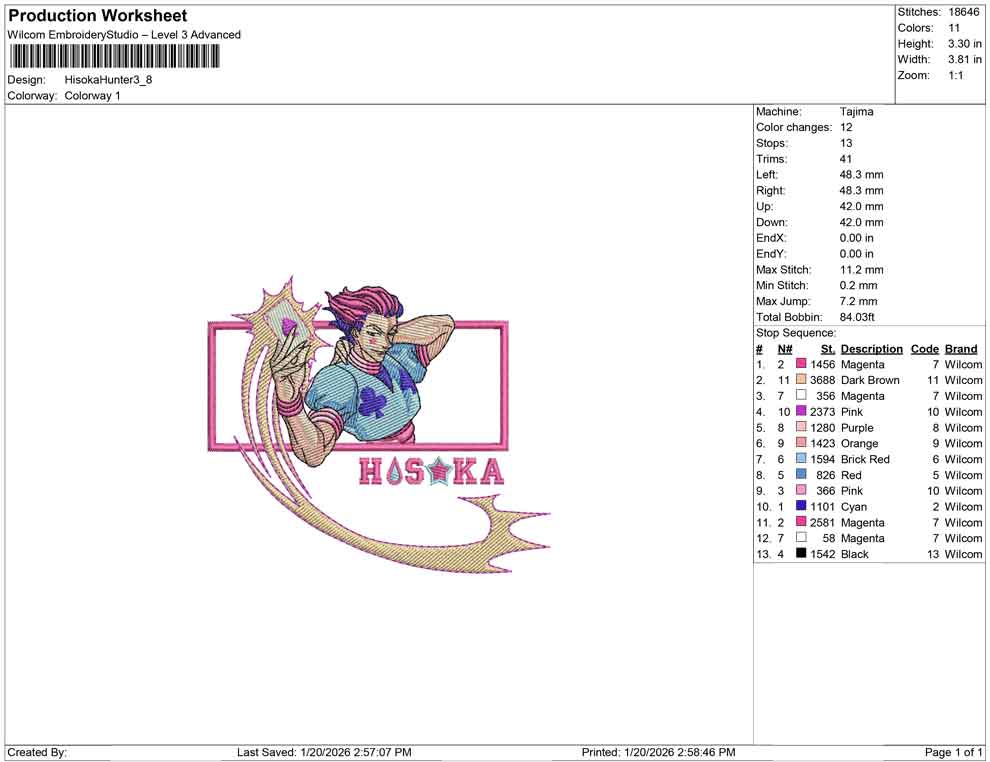Click the Created By field in the footer

[38, 752]
